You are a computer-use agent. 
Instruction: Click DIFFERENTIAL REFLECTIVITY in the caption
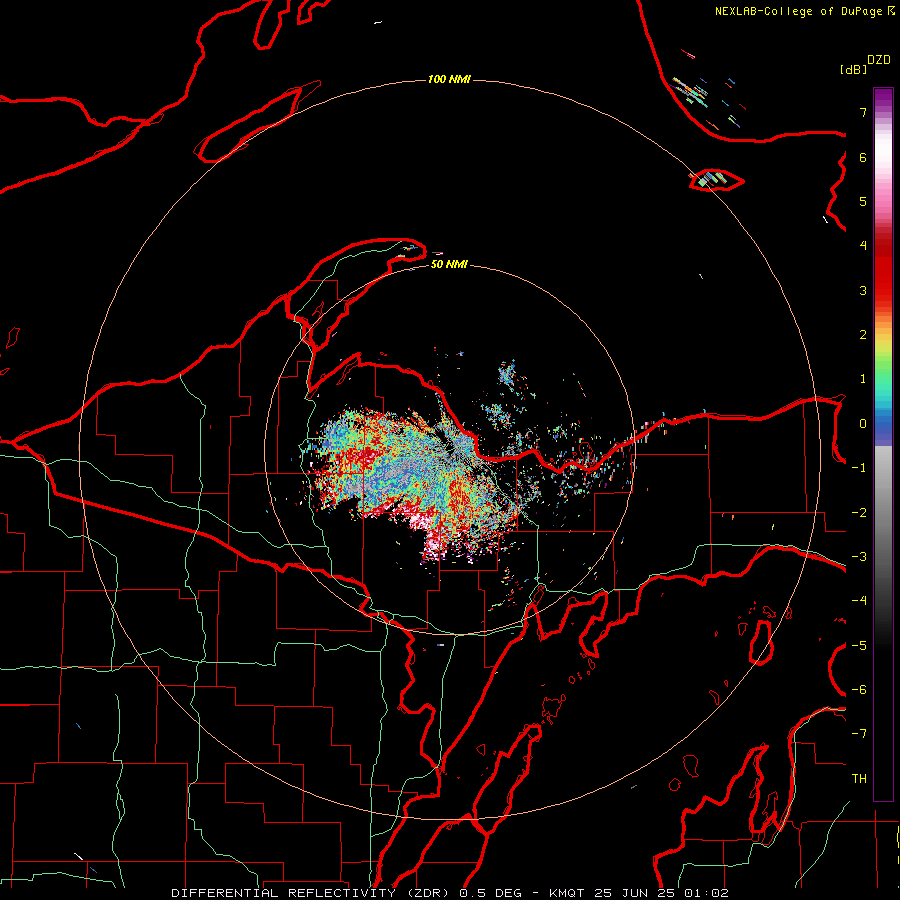284,893
